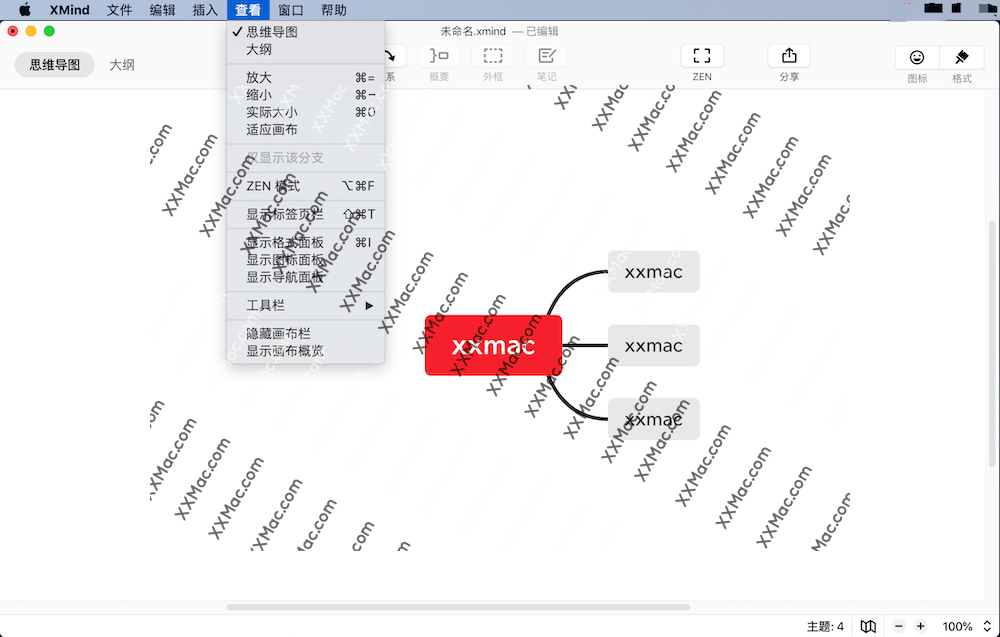Open the Format panel paintbrush icon

point(961,57)
